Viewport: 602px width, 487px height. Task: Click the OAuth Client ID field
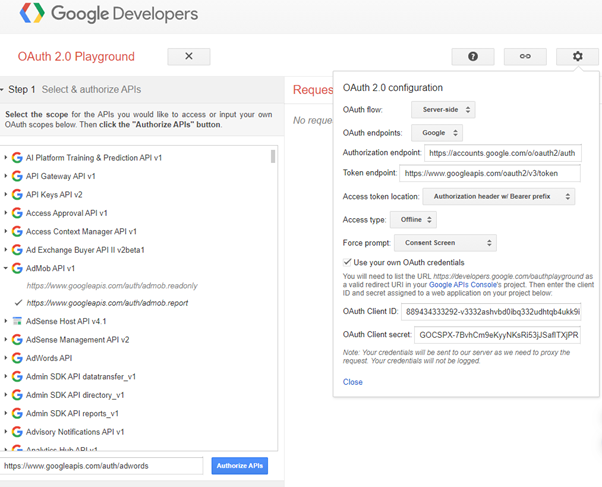coord(491,311)
